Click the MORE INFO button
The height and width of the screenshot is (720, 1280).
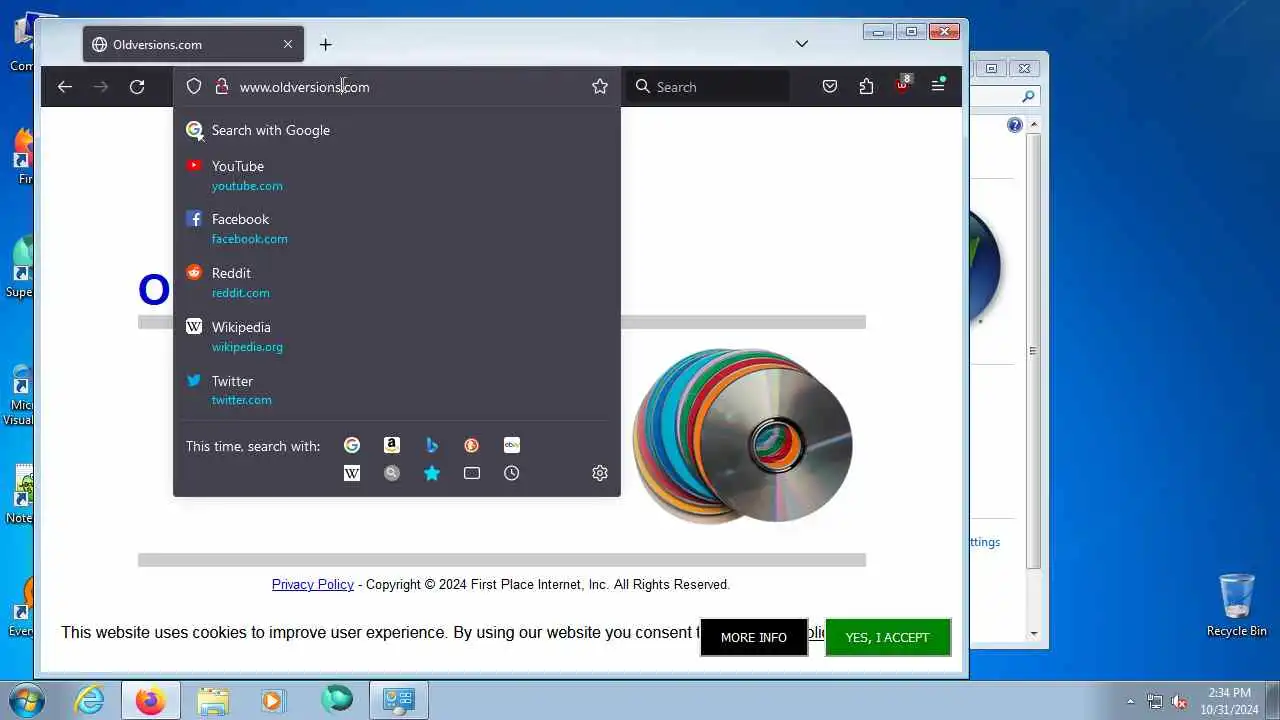coord(754,637)
